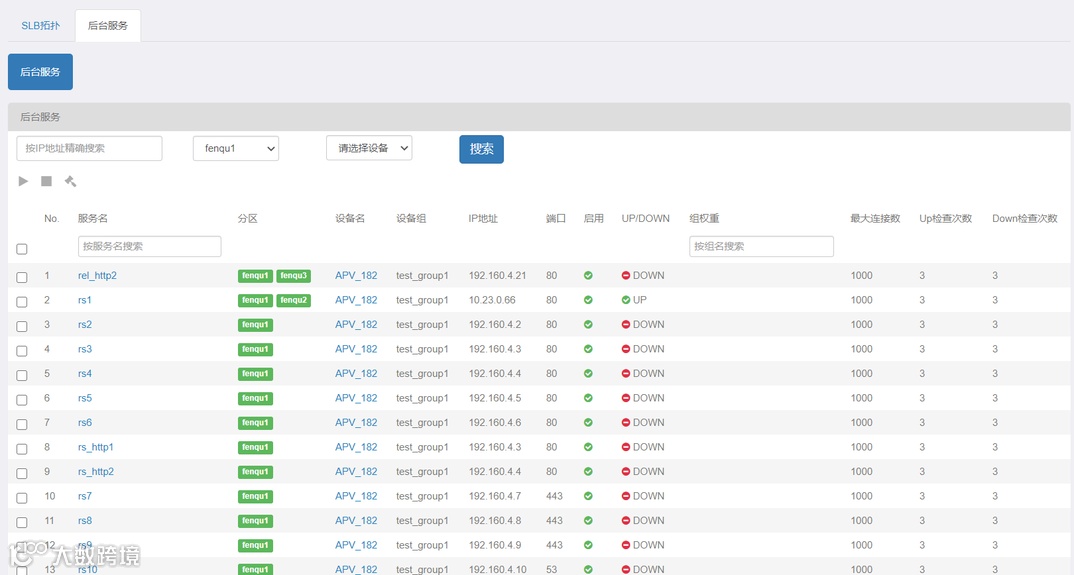Click the IP地址 column header
Viewport: 1074px width, 575px height.
[483, 219]
